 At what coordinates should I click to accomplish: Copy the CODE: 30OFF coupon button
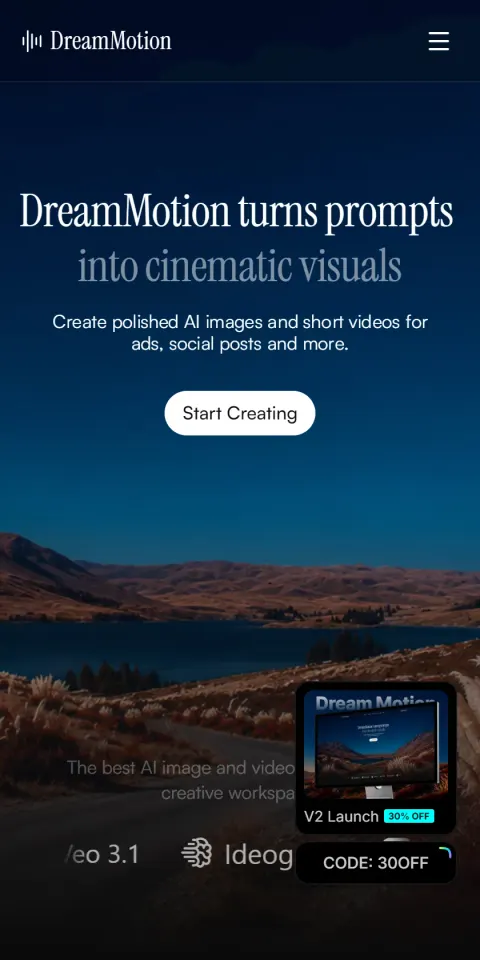click(376, 863)
